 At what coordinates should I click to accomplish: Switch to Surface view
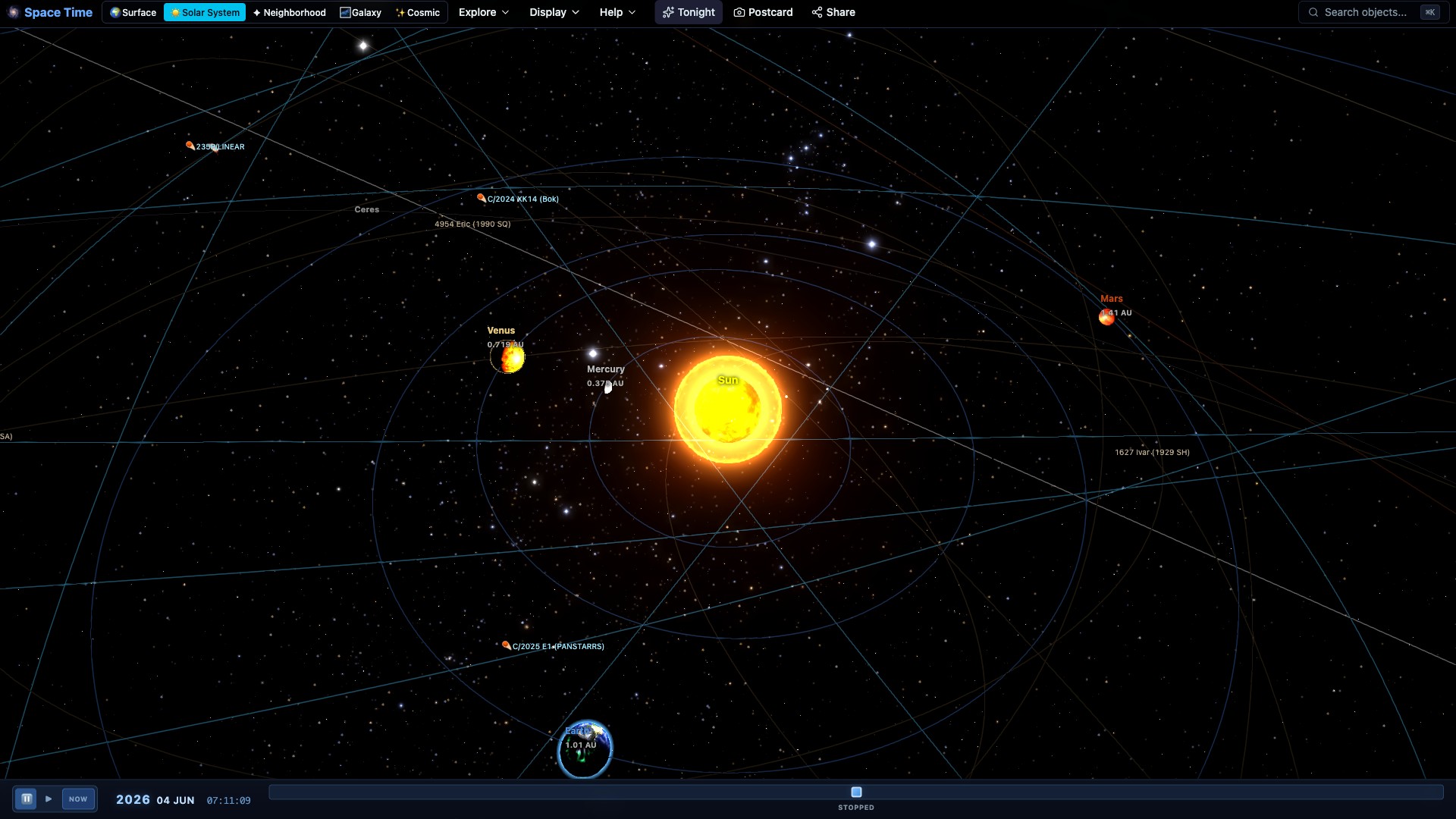(133, 12)
